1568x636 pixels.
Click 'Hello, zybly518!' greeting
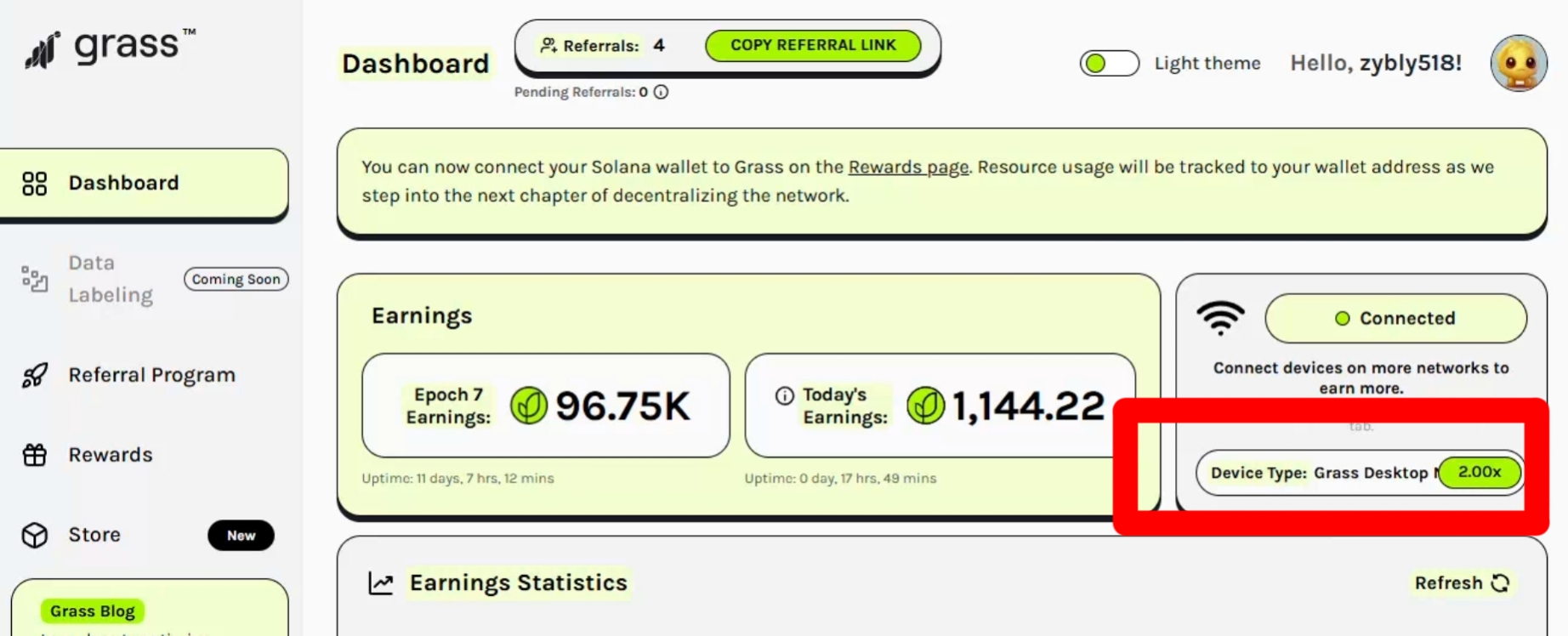(1376, 63)
